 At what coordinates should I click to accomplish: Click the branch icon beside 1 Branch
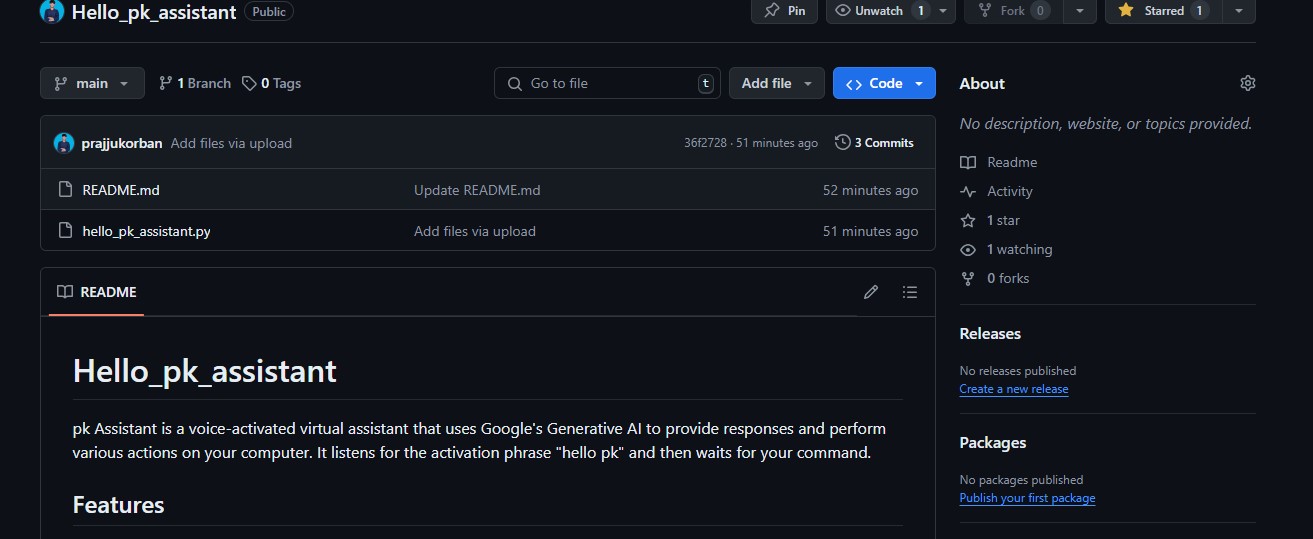click(166, 83)
